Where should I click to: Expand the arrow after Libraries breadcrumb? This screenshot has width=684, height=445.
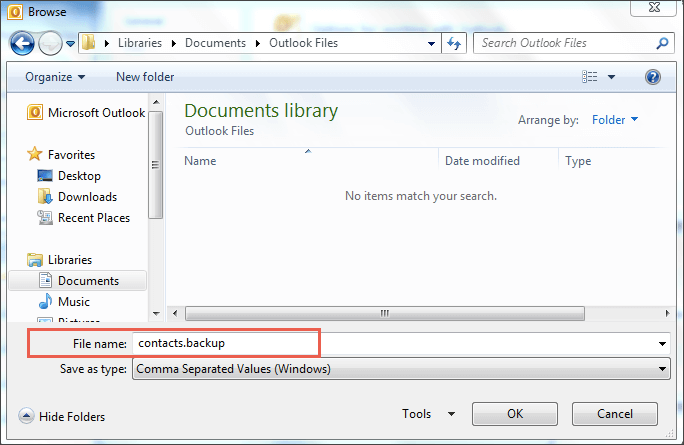click(x=174, y=43)
